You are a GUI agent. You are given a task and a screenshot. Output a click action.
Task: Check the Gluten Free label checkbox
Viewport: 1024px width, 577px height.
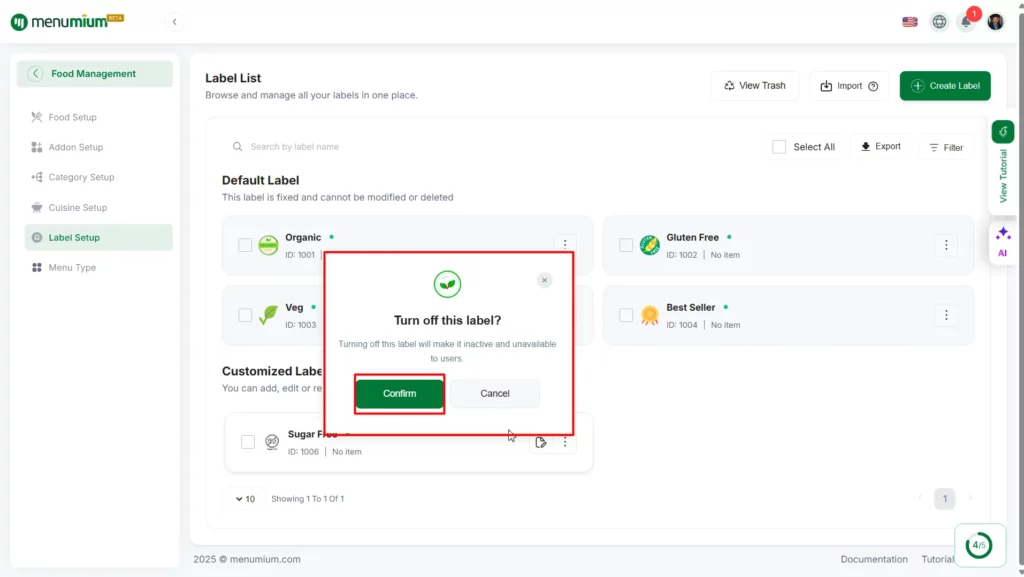click(626, 245)
